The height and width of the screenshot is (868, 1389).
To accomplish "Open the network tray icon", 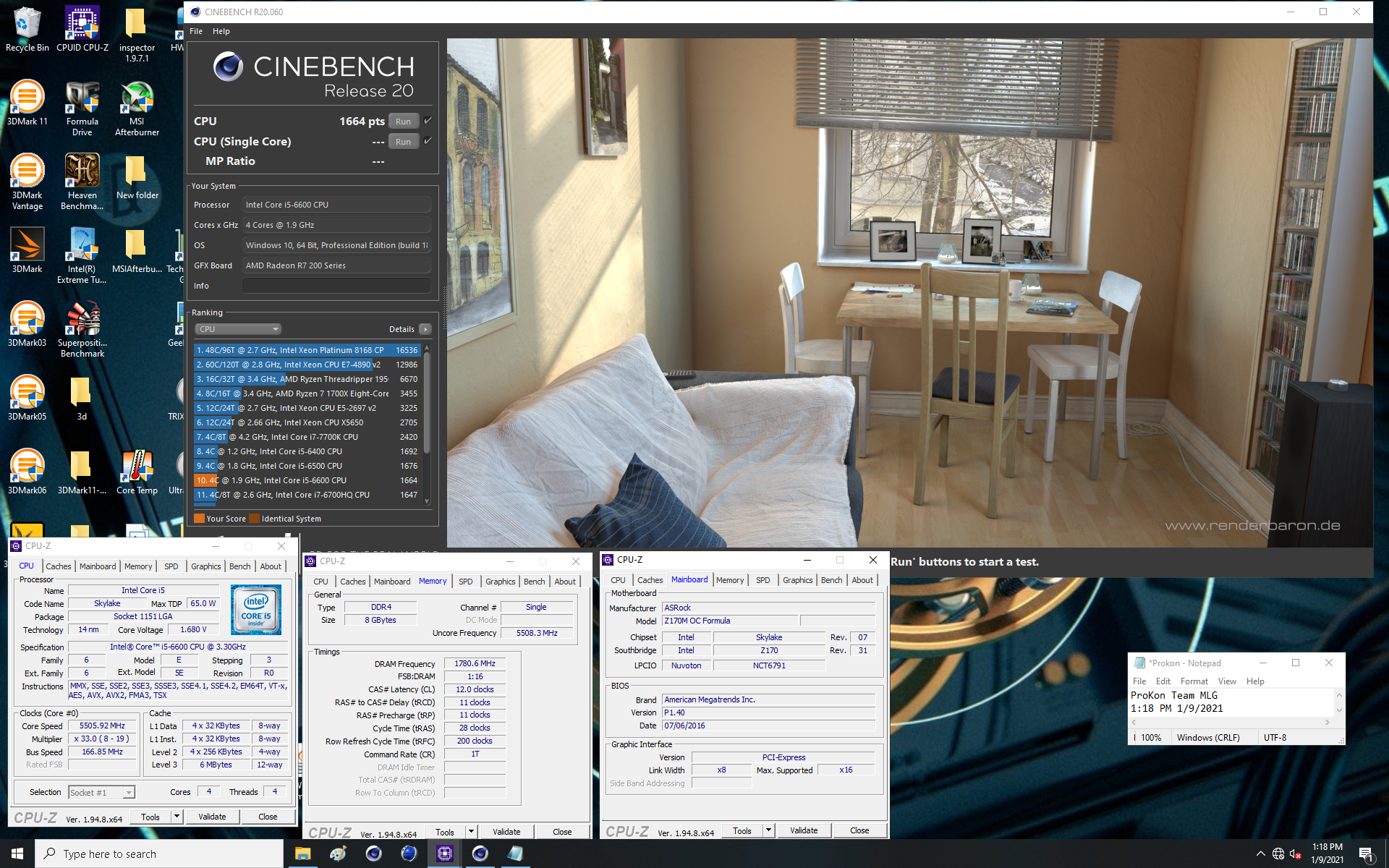I will coord(1278,854).
